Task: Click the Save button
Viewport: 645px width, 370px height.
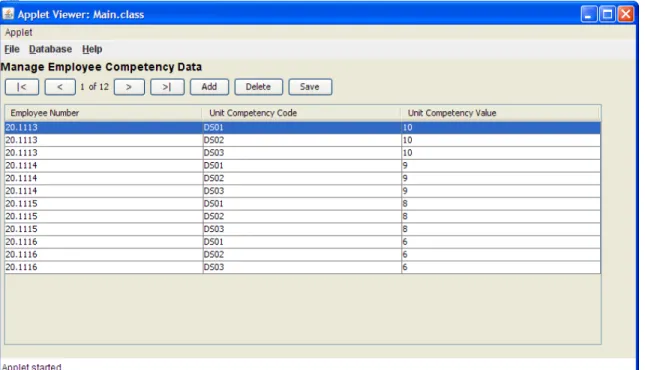Action: click(x=310, y=87)
